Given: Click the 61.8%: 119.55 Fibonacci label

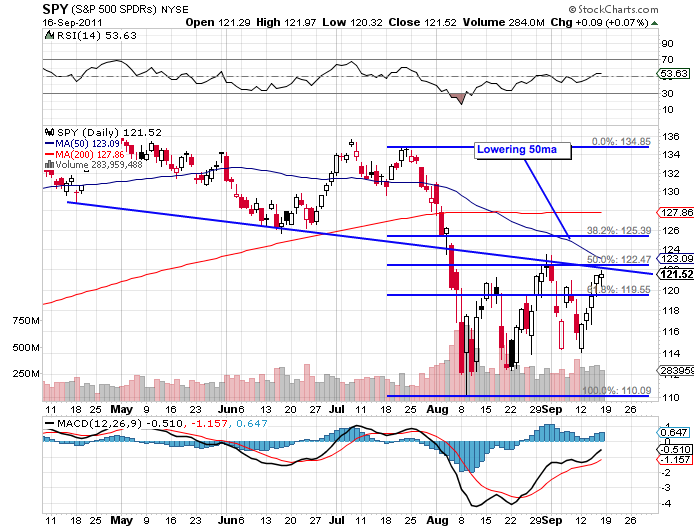Looking at the screenshot, I should [619, 290].
